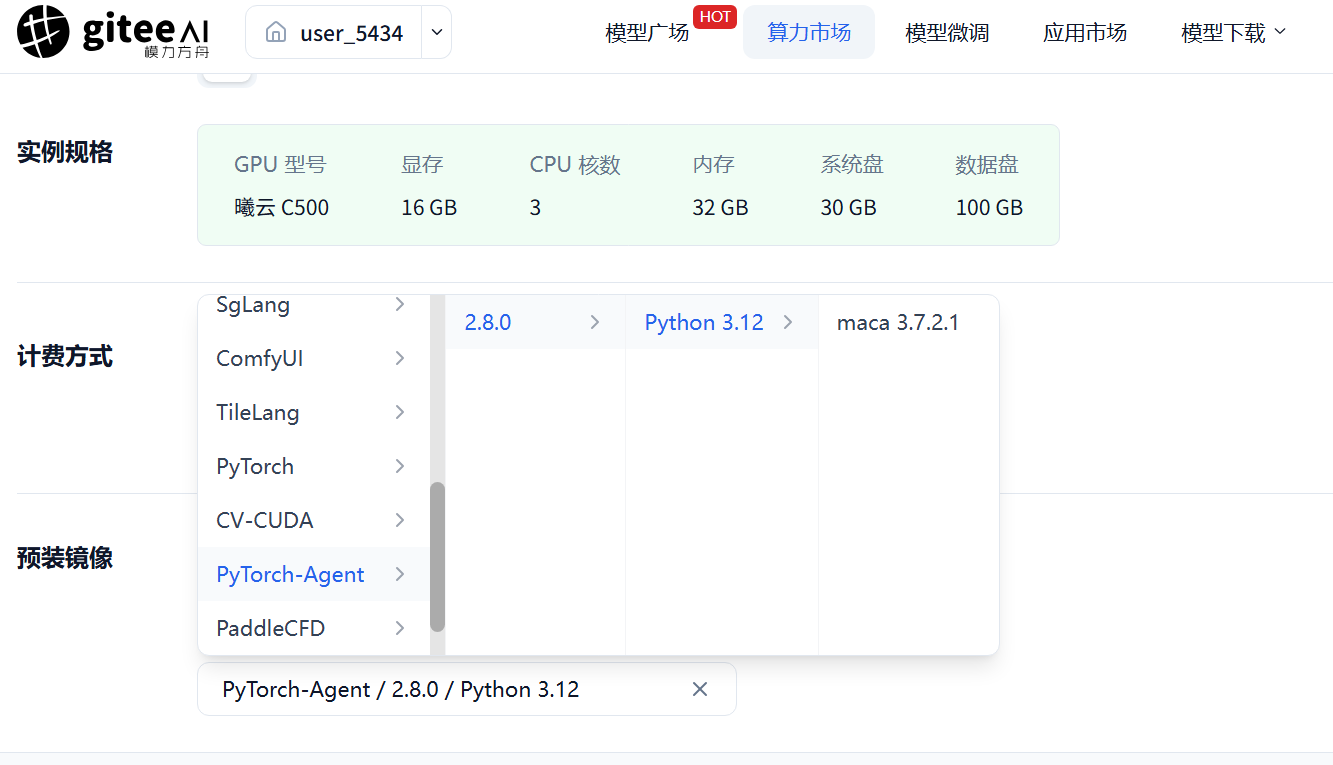Click the 实例规格 section label
Screen dimensions: 1333x765
(x=65, y=152)
